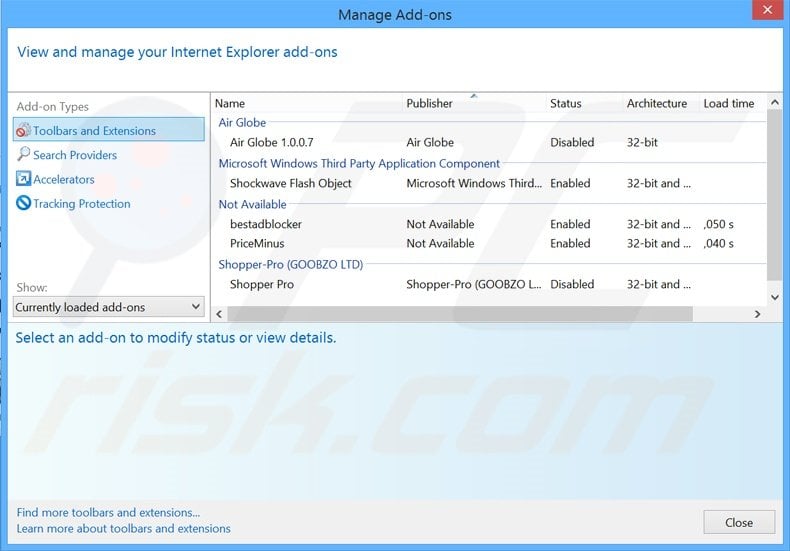Collapse the Shopper-Pro (GOOBZO LTD) group header

pyautogui.click(x=290, y=264)
